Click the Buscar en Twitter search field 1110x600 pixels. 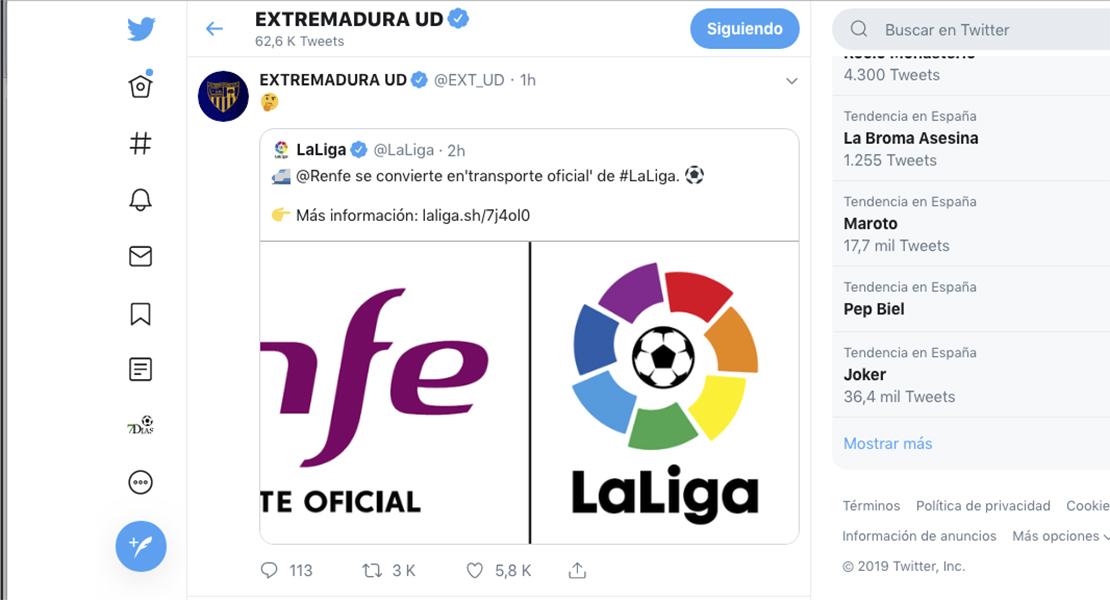tap(971, 30)
